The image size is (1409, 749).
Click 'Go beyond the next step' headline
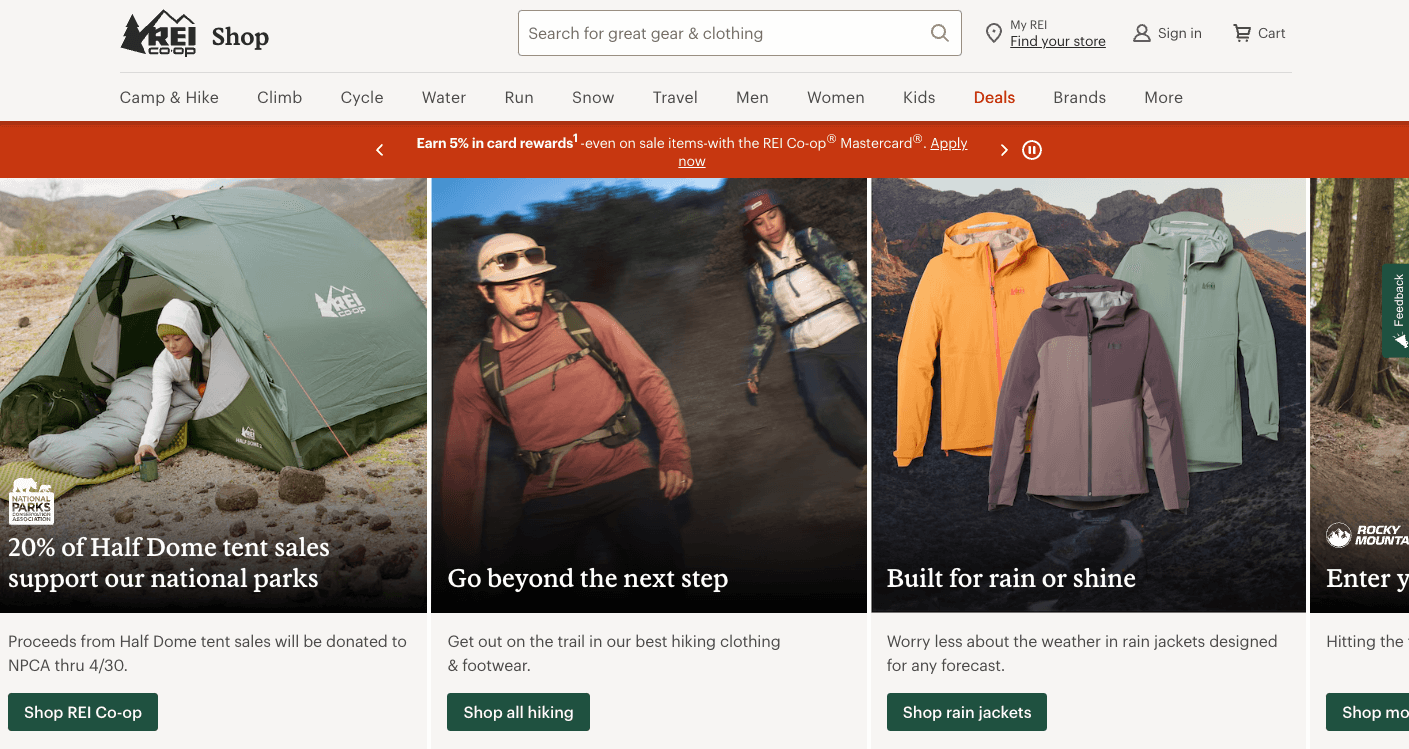[x=588, y=578]
